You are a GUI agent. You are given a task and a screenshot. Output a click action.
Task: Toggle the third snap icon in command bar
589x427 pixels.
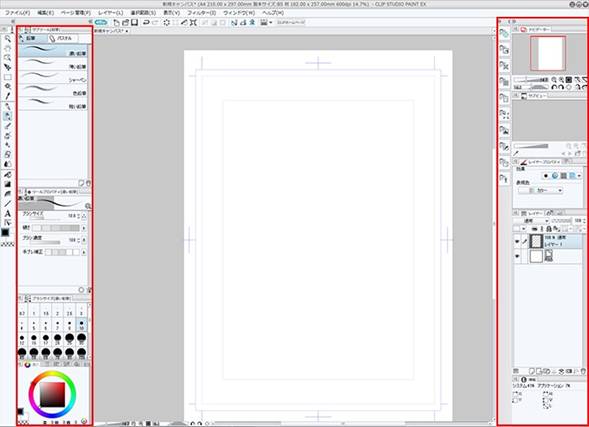coord(252,23)
